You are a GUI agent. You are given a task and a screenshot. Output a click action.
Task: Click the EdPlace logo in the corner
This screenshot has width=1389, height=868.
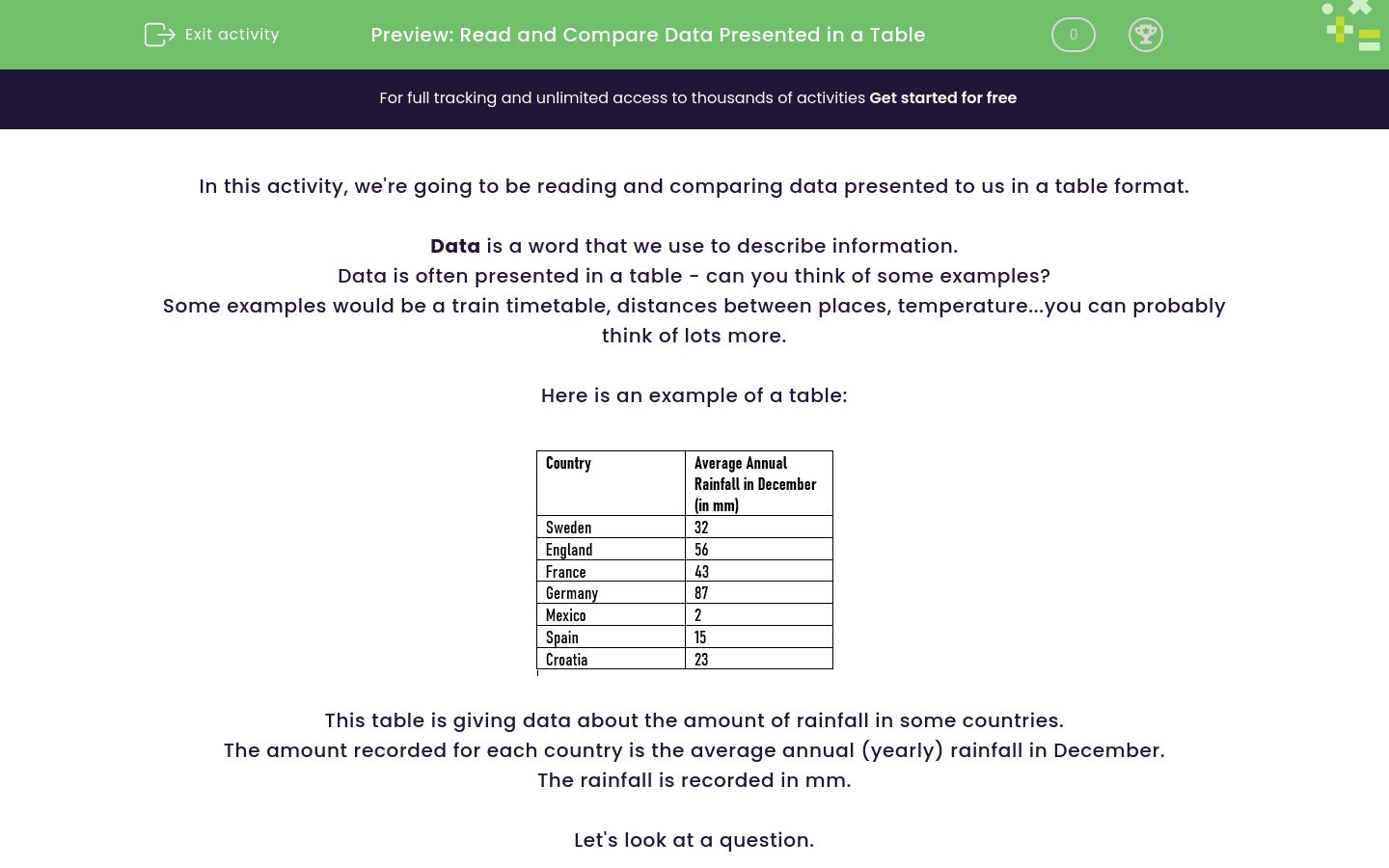coord(1350,26)
